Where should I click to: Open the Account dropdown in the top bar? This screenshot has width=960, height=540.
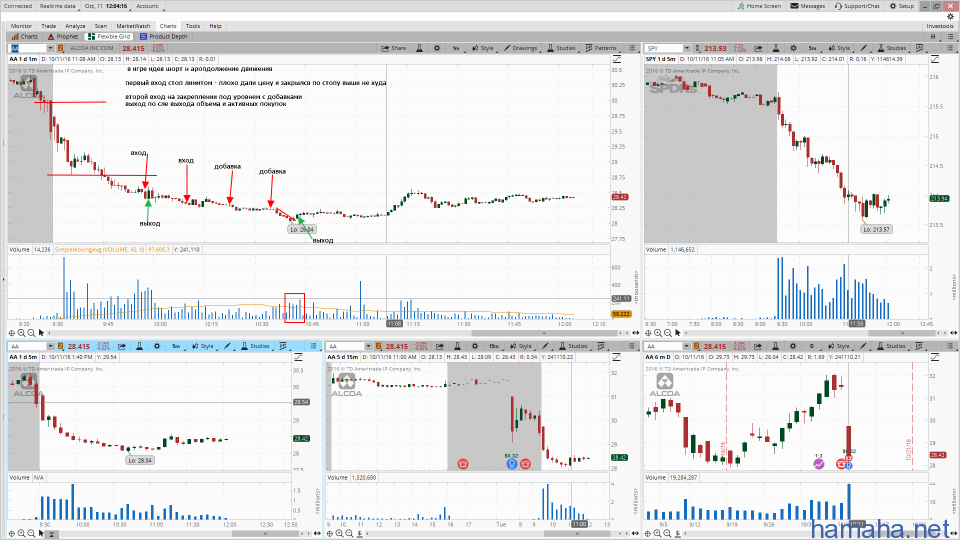(x=147, y=6)
